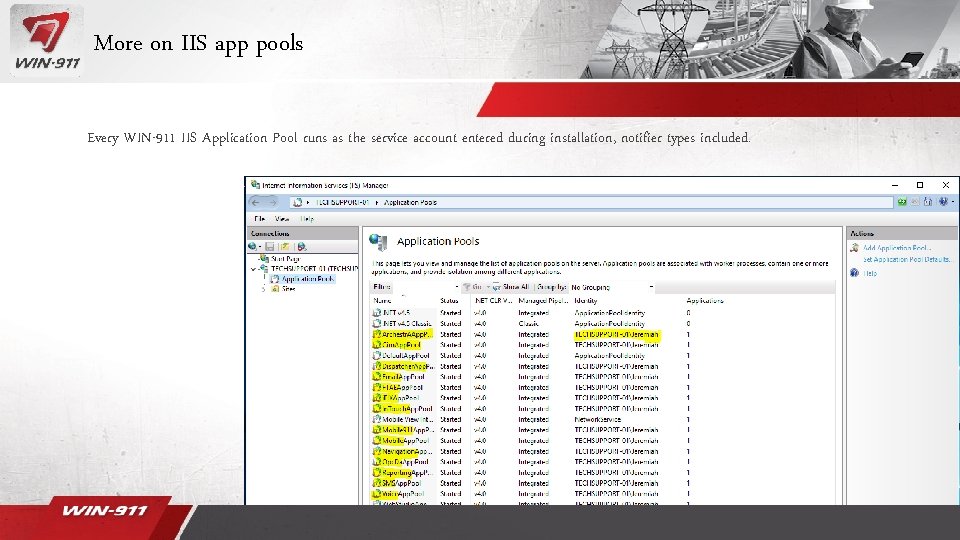The image size is (960, 540).
Task: Click the .NET v4.5 pool icon
Action: pyautogui.click(x=377, y=313)
